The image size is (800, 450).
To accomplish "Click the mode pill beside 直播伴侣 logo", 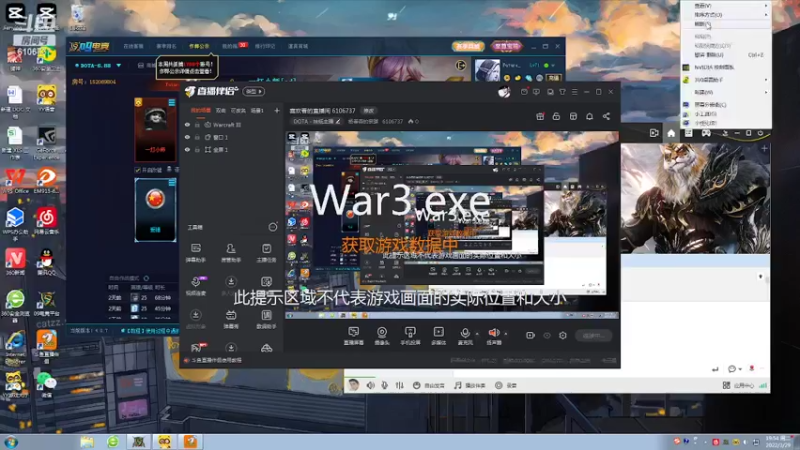I will 254,92.
